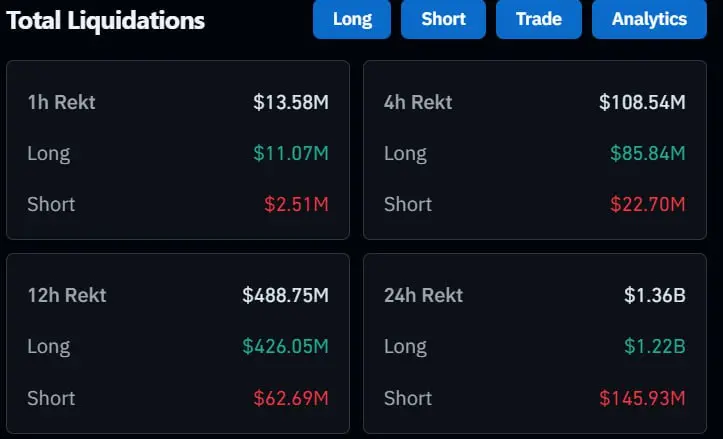Select the 24h Short value $145.93M
This screenshot has height=439, width=723.
pos(642,398)
